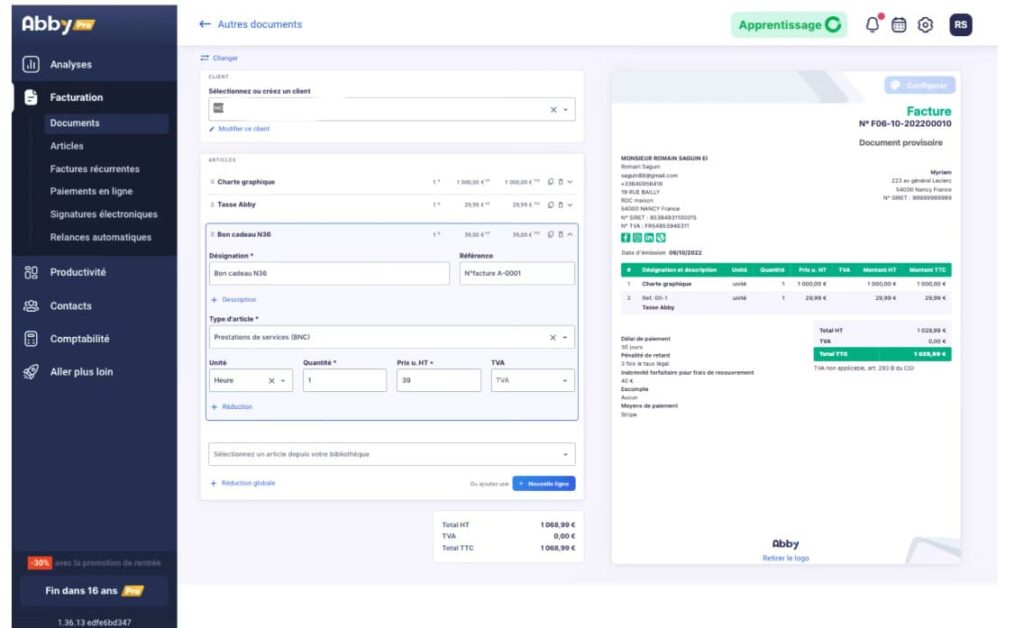Viewport: 1024px width, 628px height.
Task: Grab the drag handle of Charte graphique
Action: [x=212, y=182]
